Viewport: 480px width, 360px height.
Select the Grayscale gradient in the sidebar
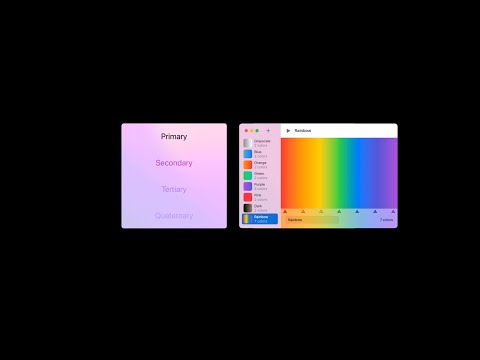(x=260, y=143)
